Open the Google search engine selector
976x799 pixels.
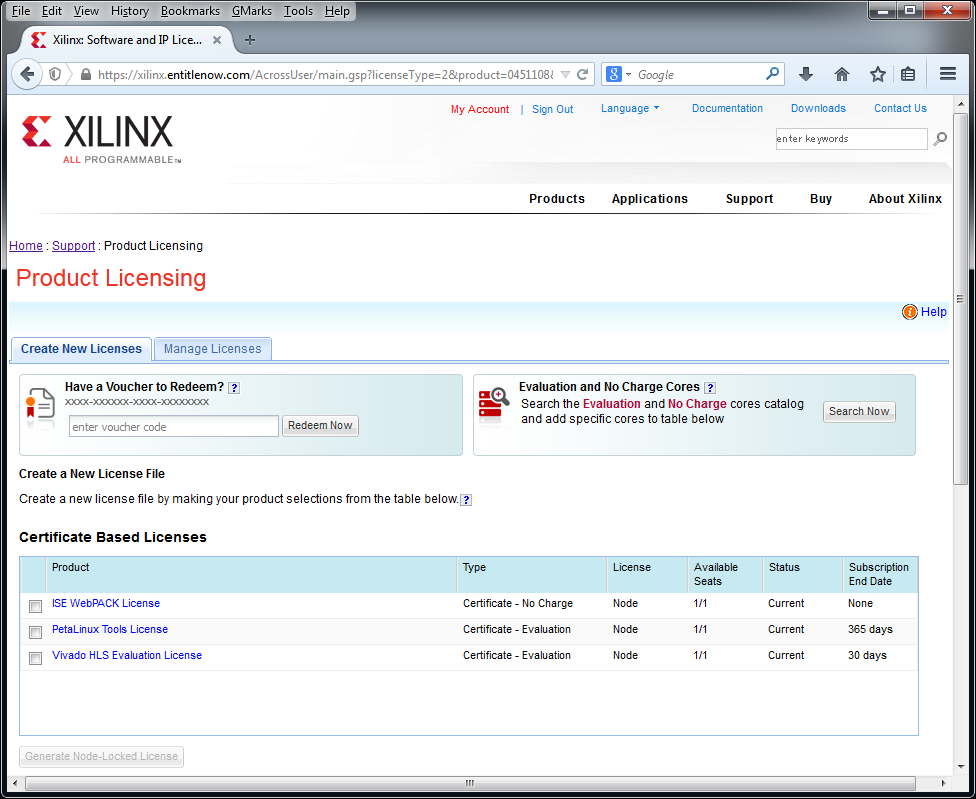(618, 75)
